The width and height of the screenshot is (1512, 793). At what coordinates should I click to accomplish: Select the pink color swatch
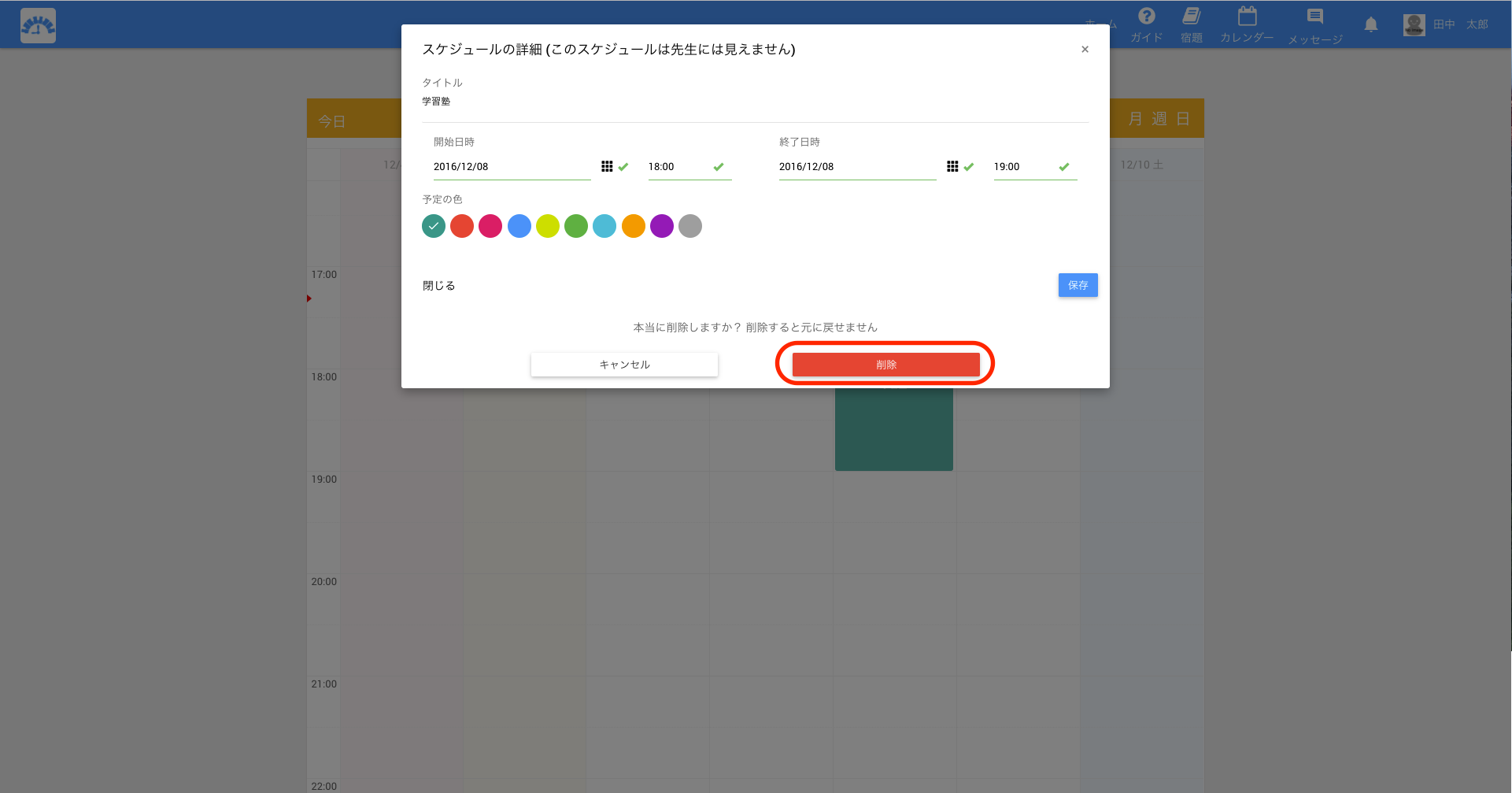[x=490, y=226]
